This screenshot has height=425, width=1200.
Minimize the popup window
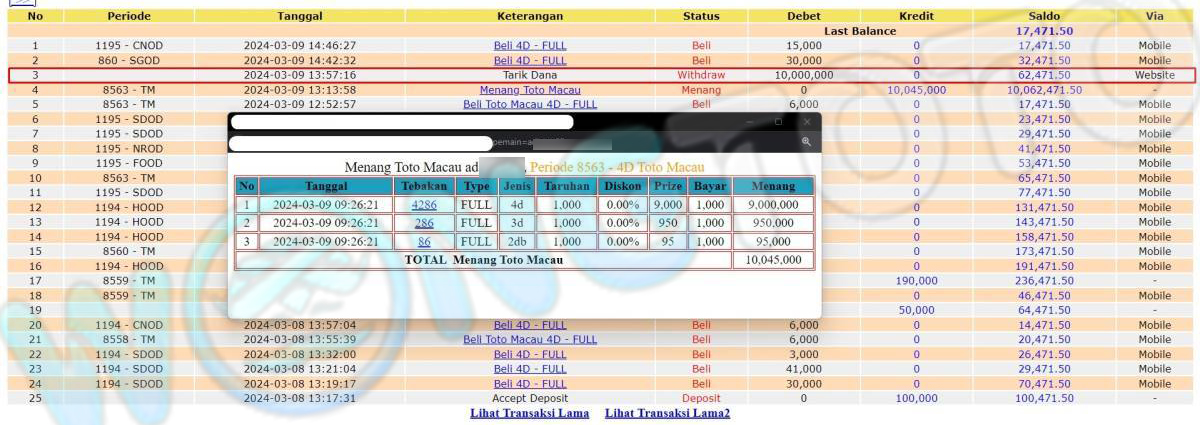click(x=751, y=122)
